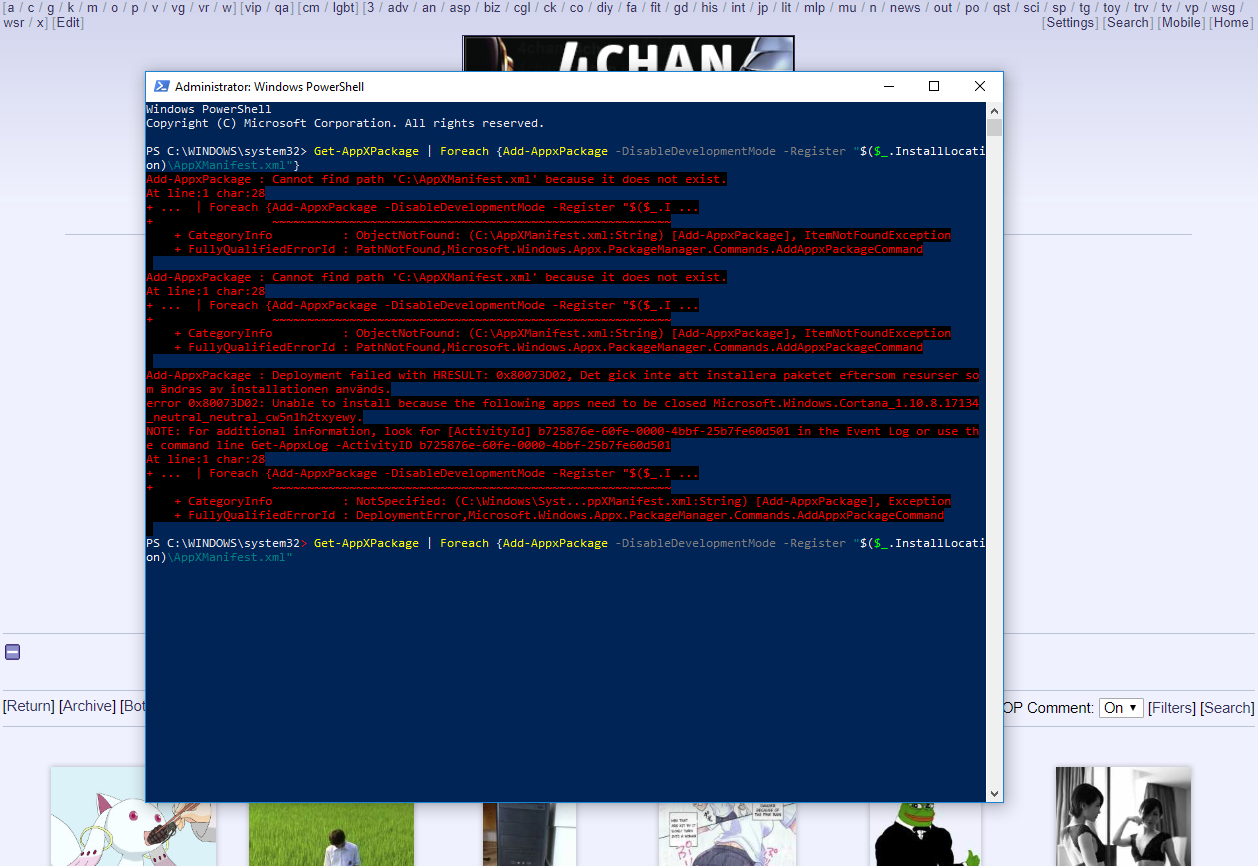The width and height of the screenshot is (1258, 866).
Task: Collapse the thread with the minus icon
Action: point(13,653)
